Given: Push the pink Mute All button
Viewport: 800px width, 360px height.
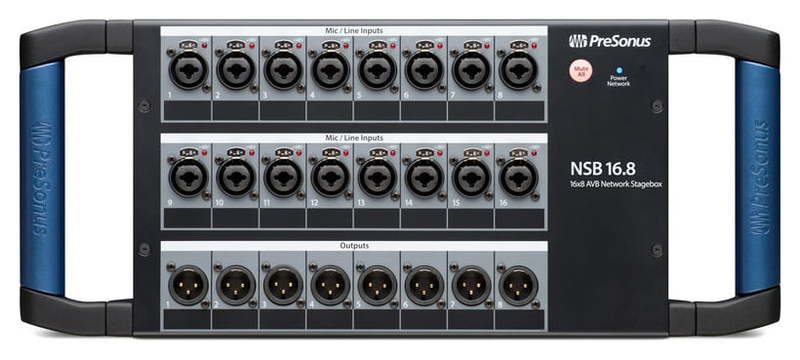Looking at the screenshot, I should [x=581, y=71].
